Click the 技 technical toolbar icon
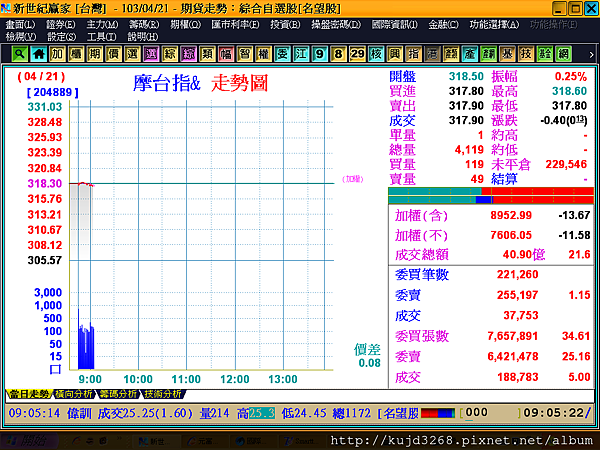The height and width of the screenshot is (450, 600). coord(526,54)
